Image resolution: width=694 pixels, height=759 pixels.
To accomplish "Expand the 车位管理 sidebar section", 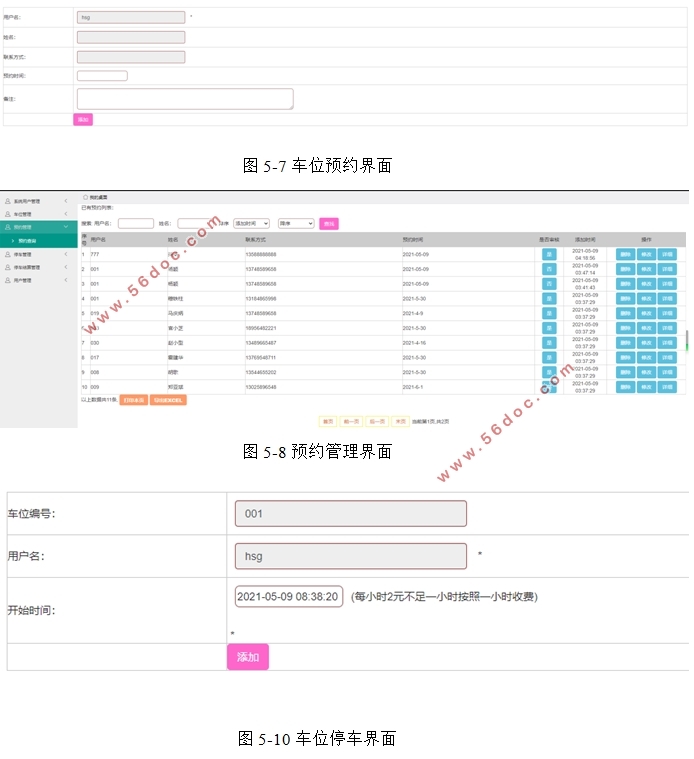I will [x=37, y=214].
